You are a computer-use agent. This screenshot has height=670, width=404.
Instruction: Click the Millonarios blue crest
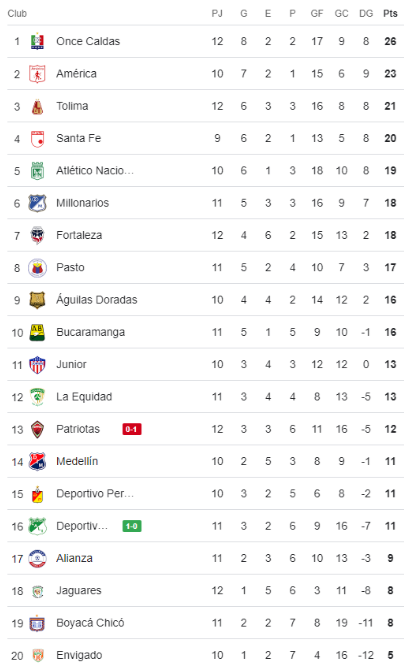click(x=37, y=203)
